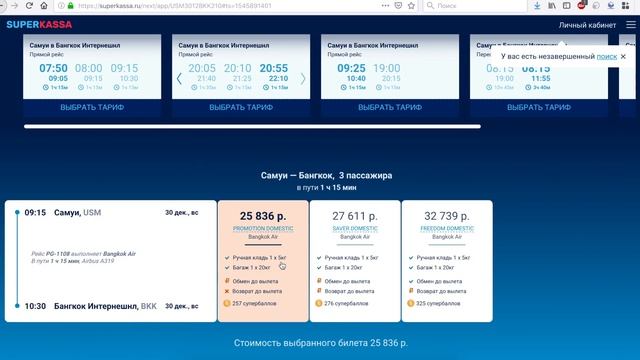Select the 19:00 departure in the third card
The width and height of the screenshot is (640, 360).
(387, 68)
